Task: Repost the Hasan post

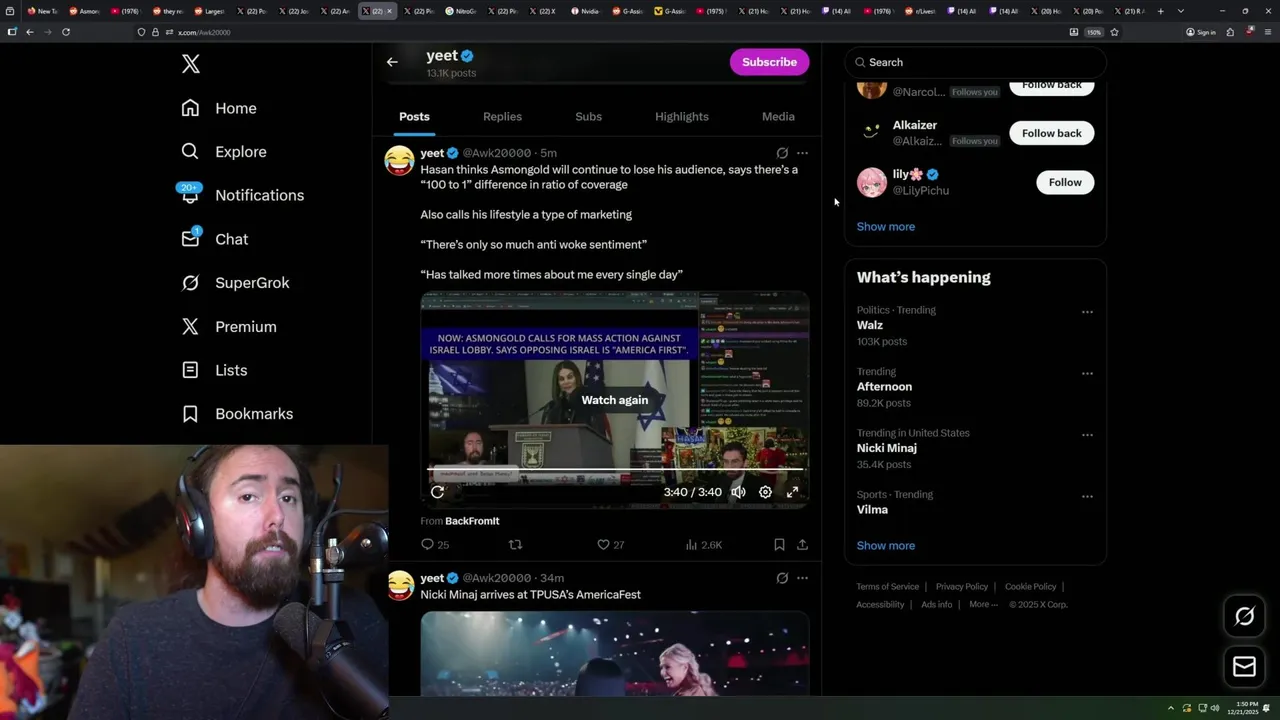Action: click(x=516, y=545)
